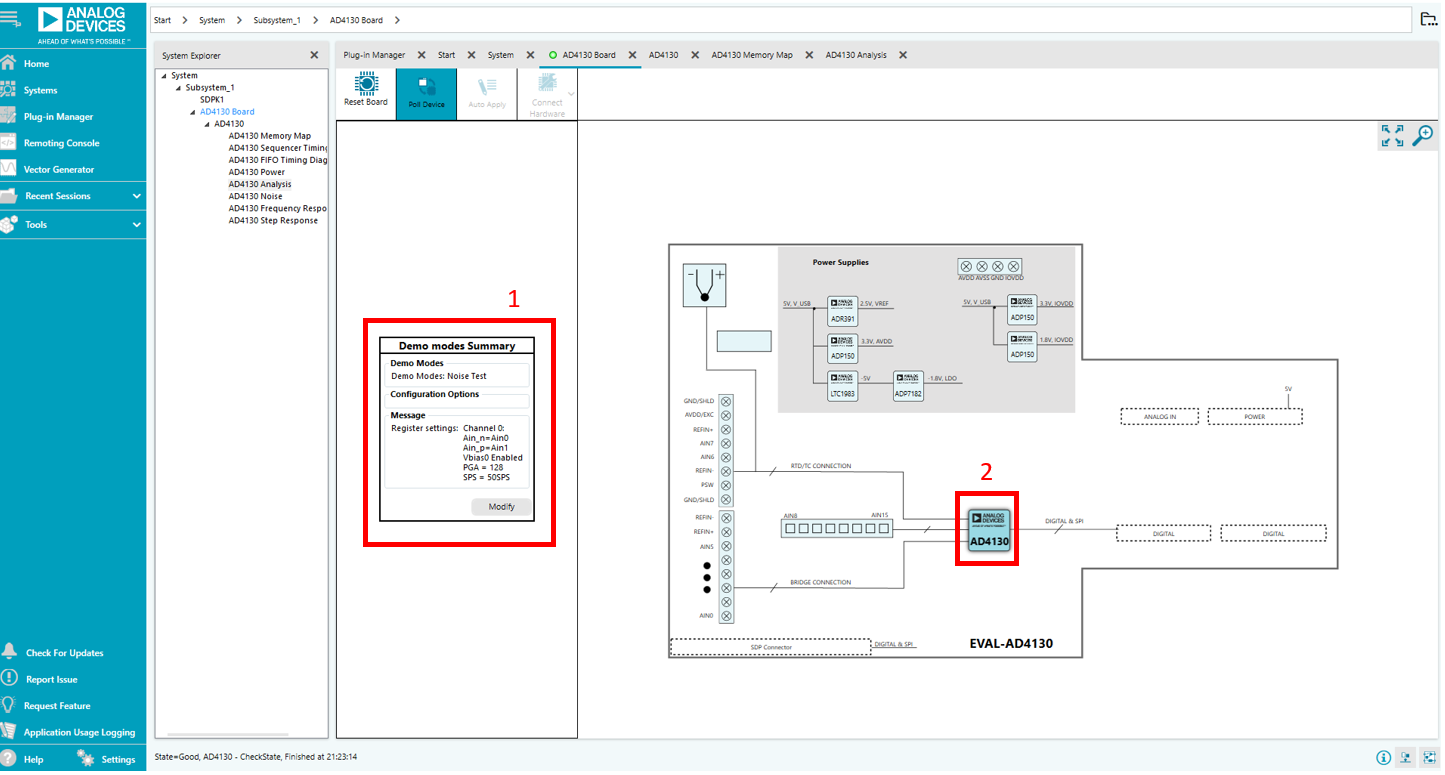
Task: Switch to the AD4130 Memory Map tab
Action: pyautogui.click(x=752, y=55)
